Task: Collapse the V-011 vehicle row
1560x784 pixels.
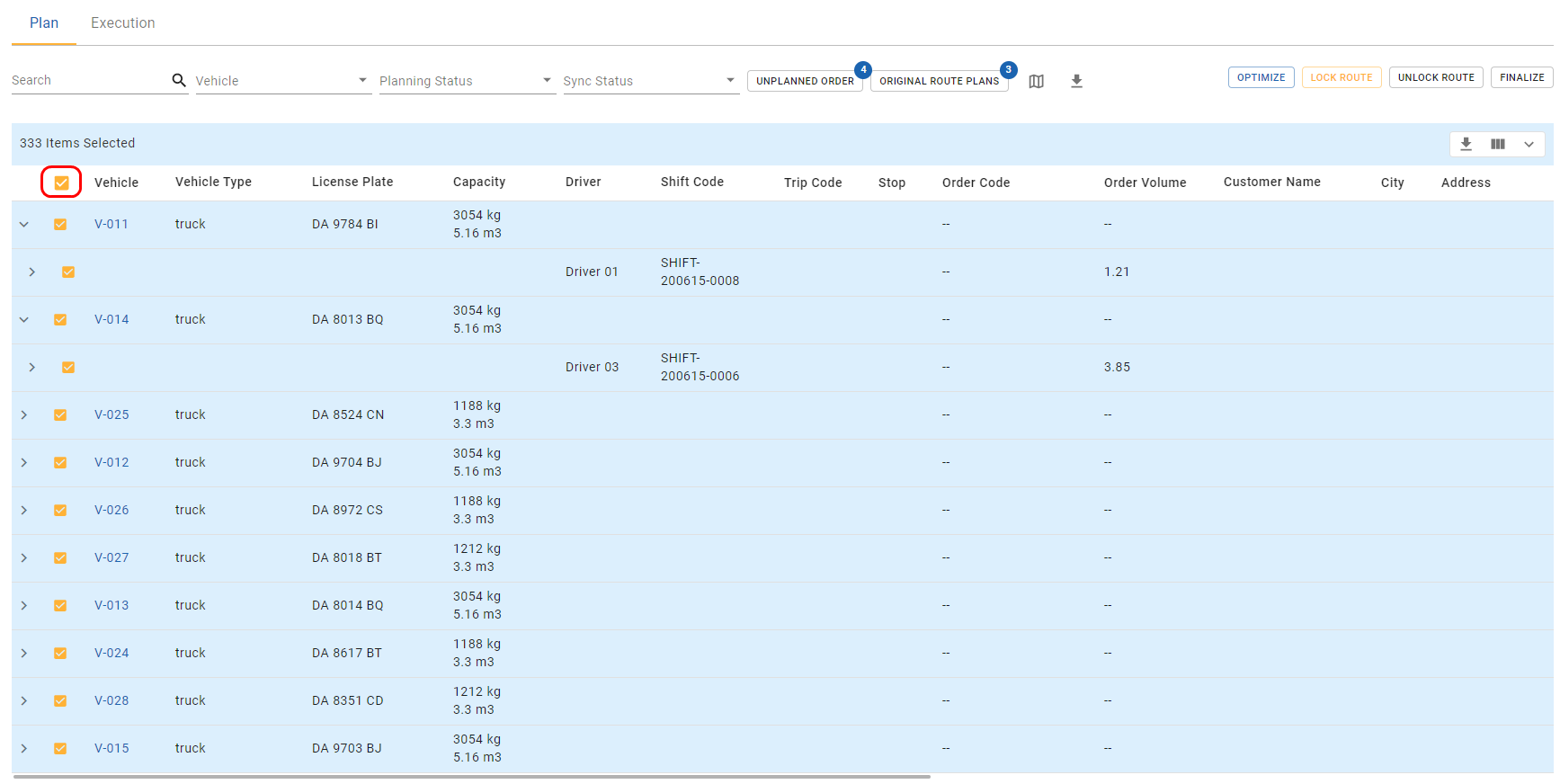Action: (x=24, y=224)
